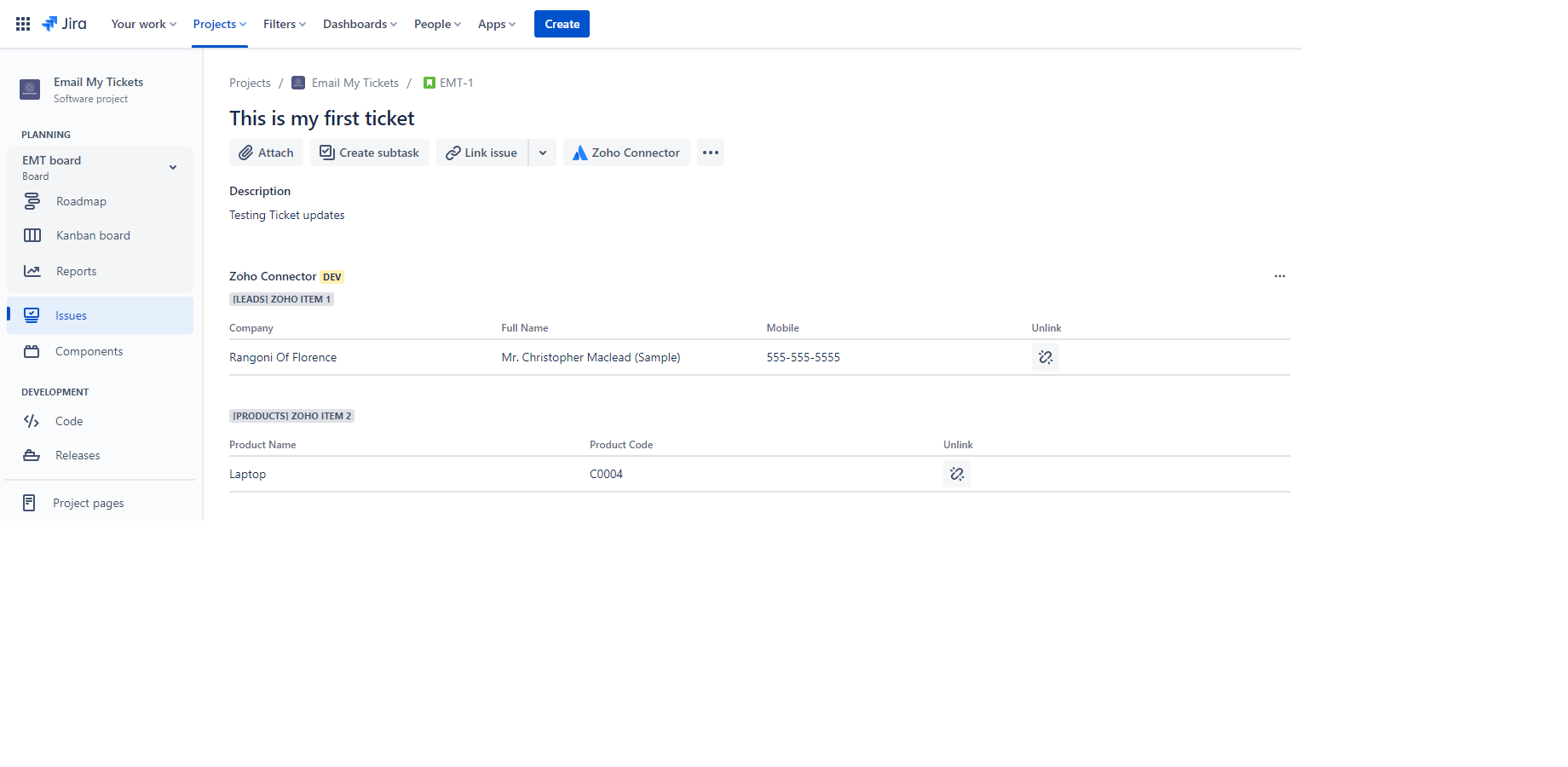Click mobile number 555-555-5555
Screen dimensions: 1568x767
(803, 357)
